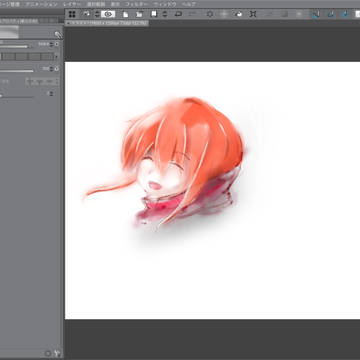Select the open document tab above the canvas
360x360 pixels.
(x=107, y=23)
